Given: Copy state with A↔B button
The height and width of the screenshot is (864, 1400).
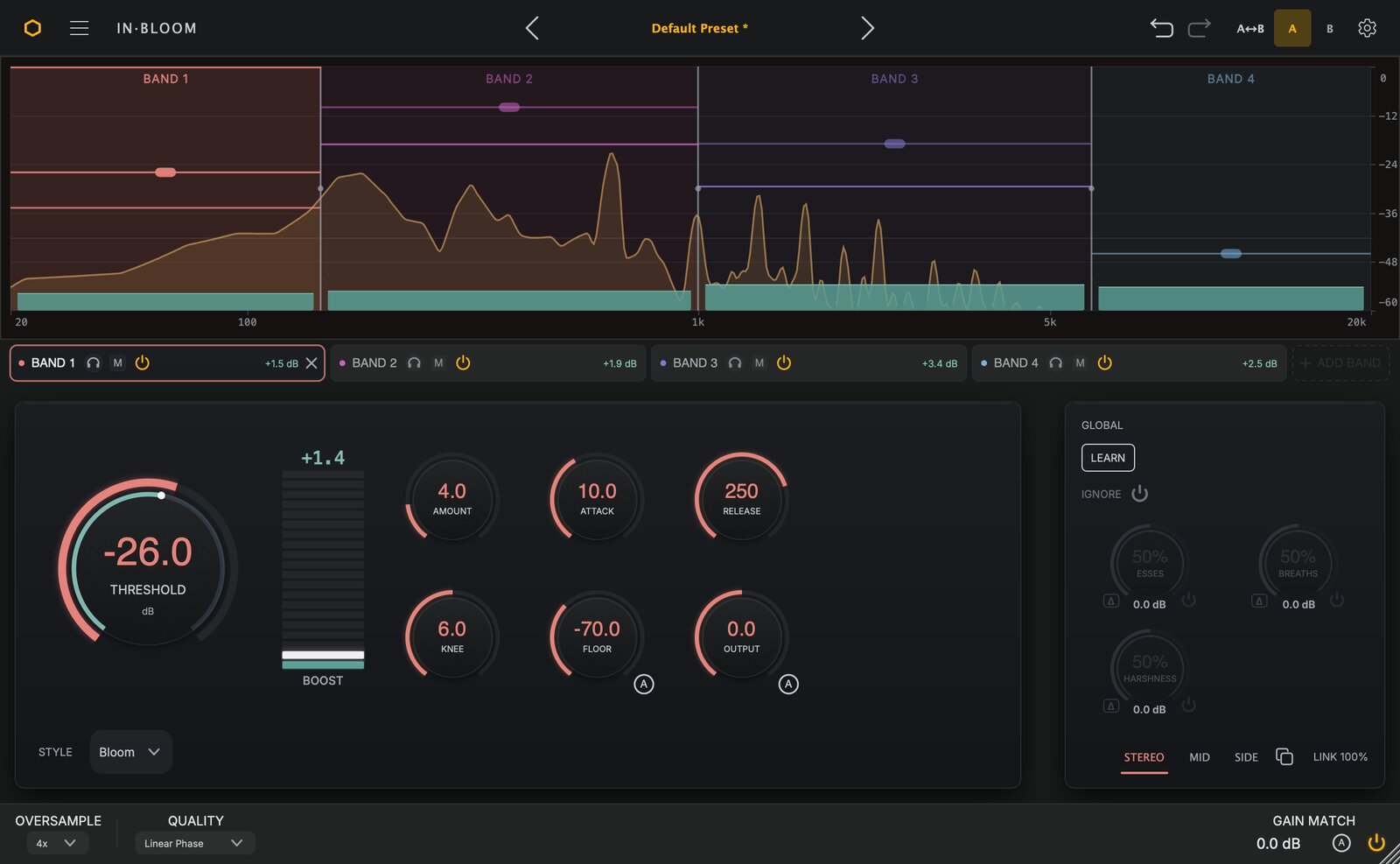Looking at the screenshot, I should (1250, 29).
